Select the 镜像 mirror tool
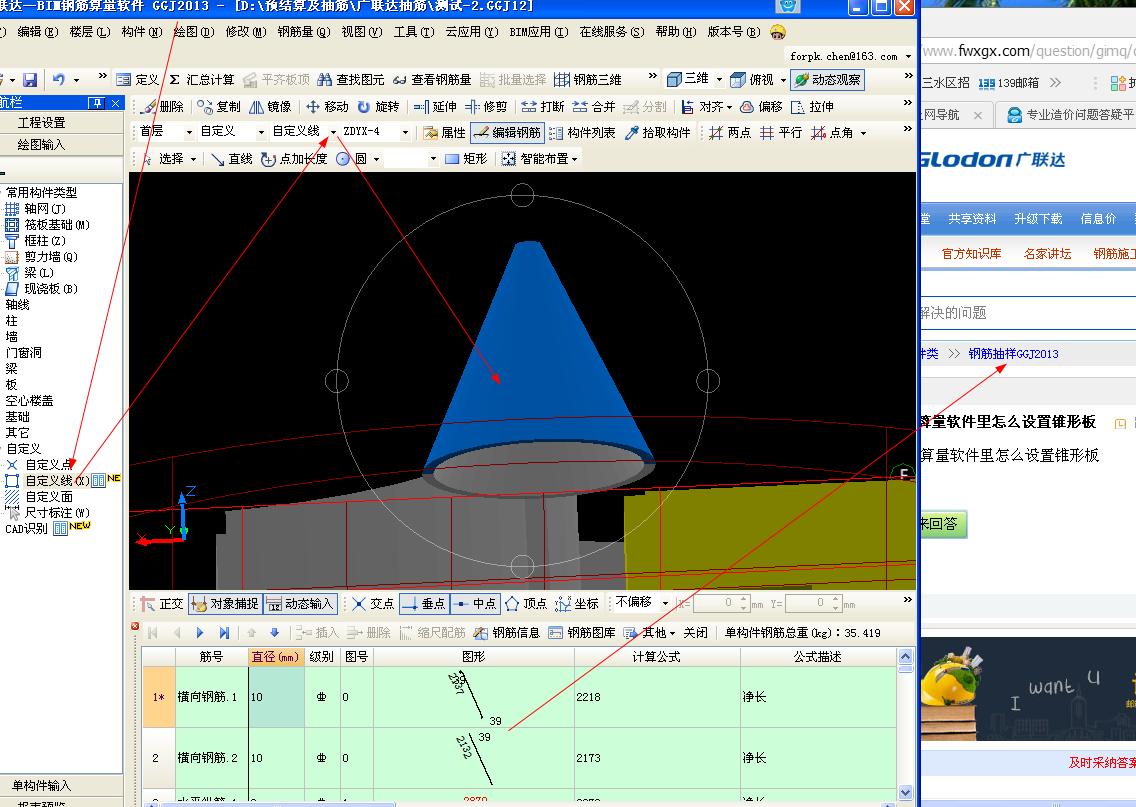 coord(270,106)
